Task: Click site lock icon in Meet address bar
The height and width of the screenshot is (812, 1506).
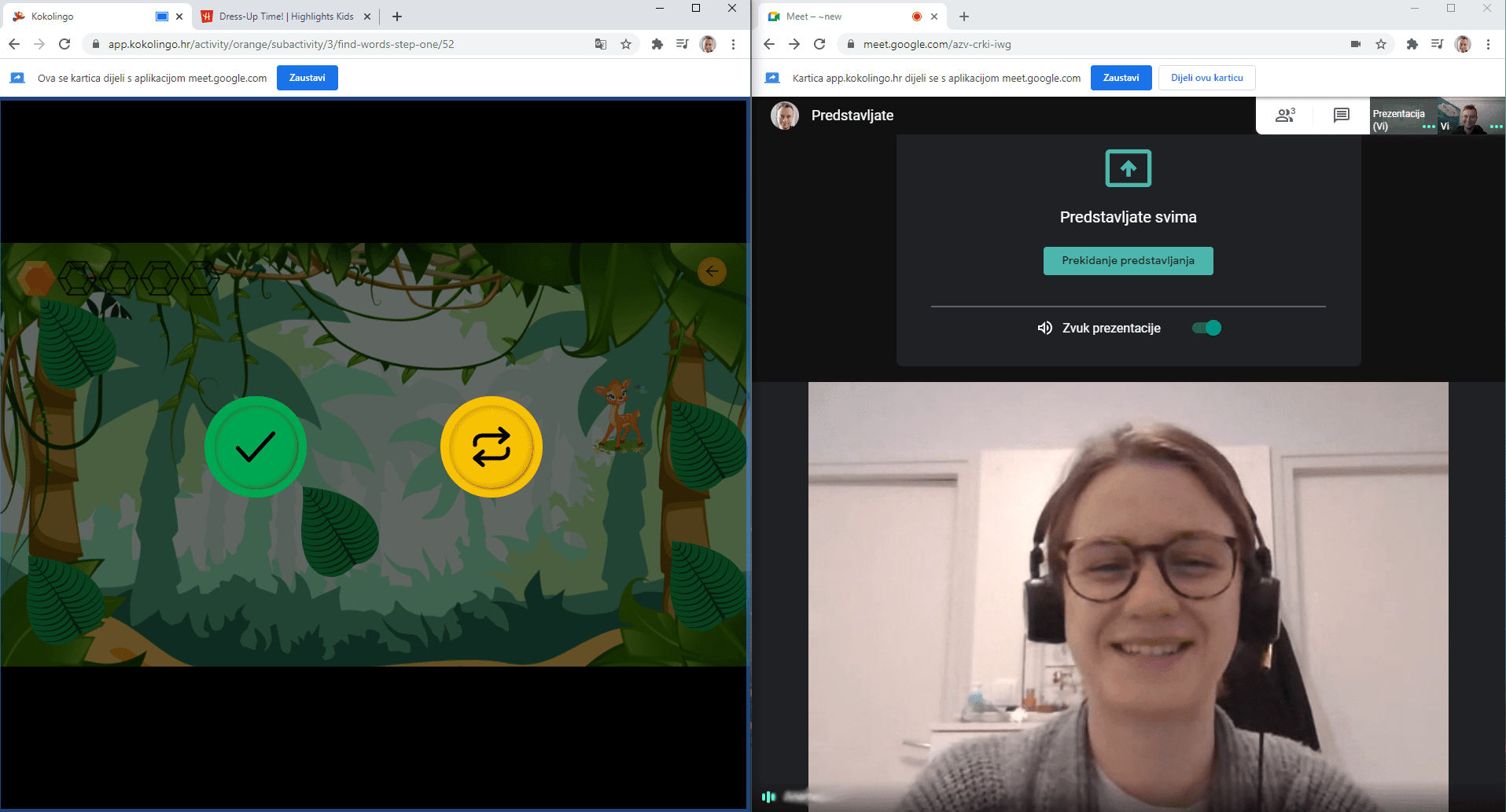Action: 850,44
